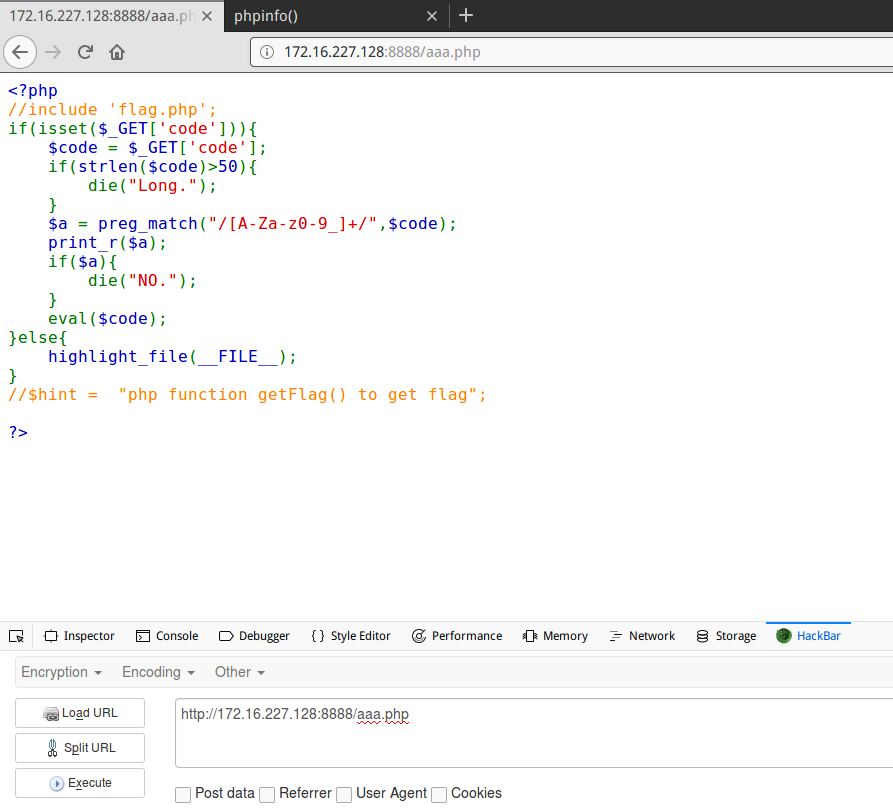Go back to the previous page
The height and width of the screenshot is (812, 893).
pos(20,52)
